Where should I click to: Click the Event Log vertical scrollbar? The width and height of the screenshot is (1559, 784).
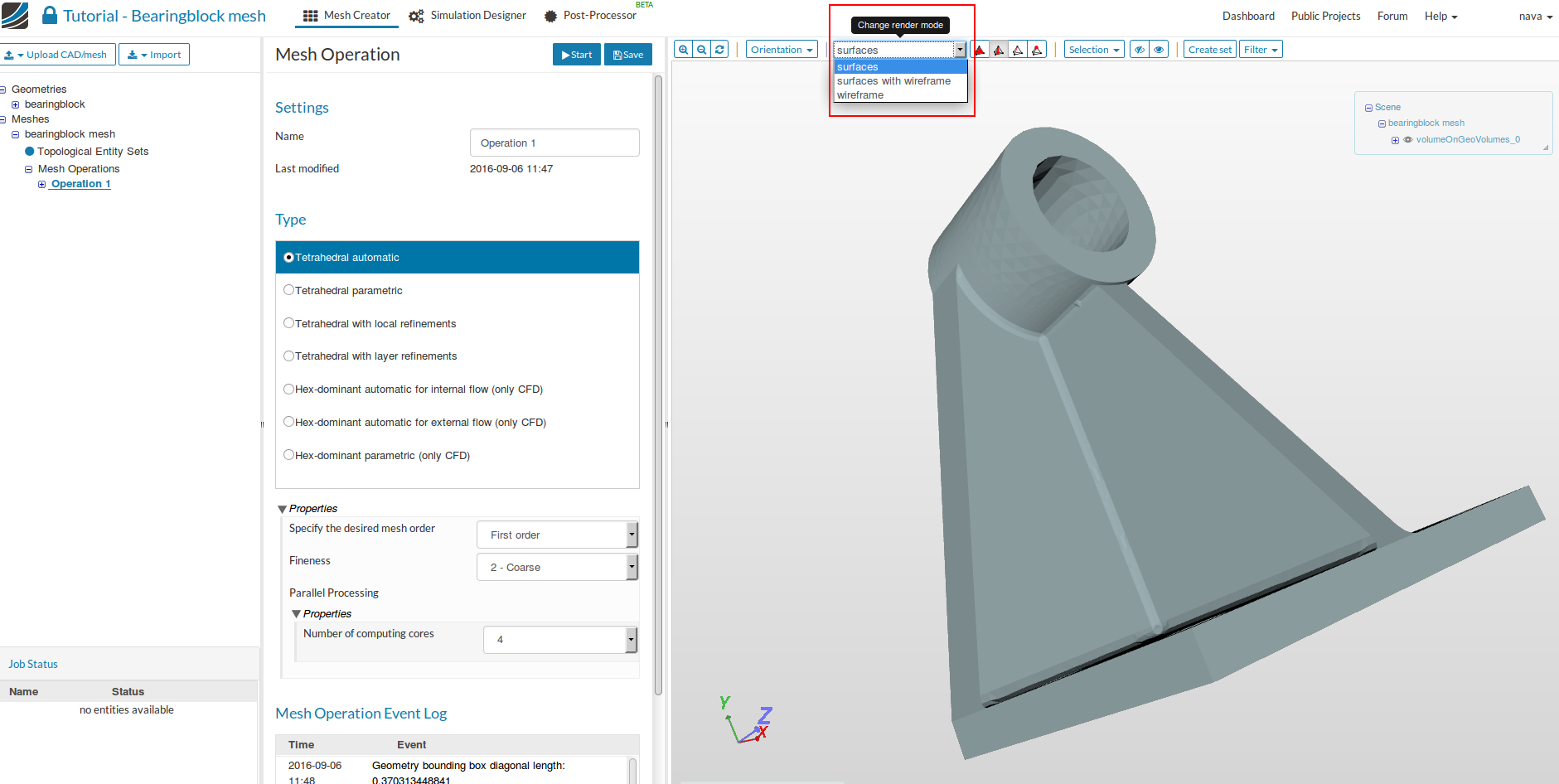point(633,771)
